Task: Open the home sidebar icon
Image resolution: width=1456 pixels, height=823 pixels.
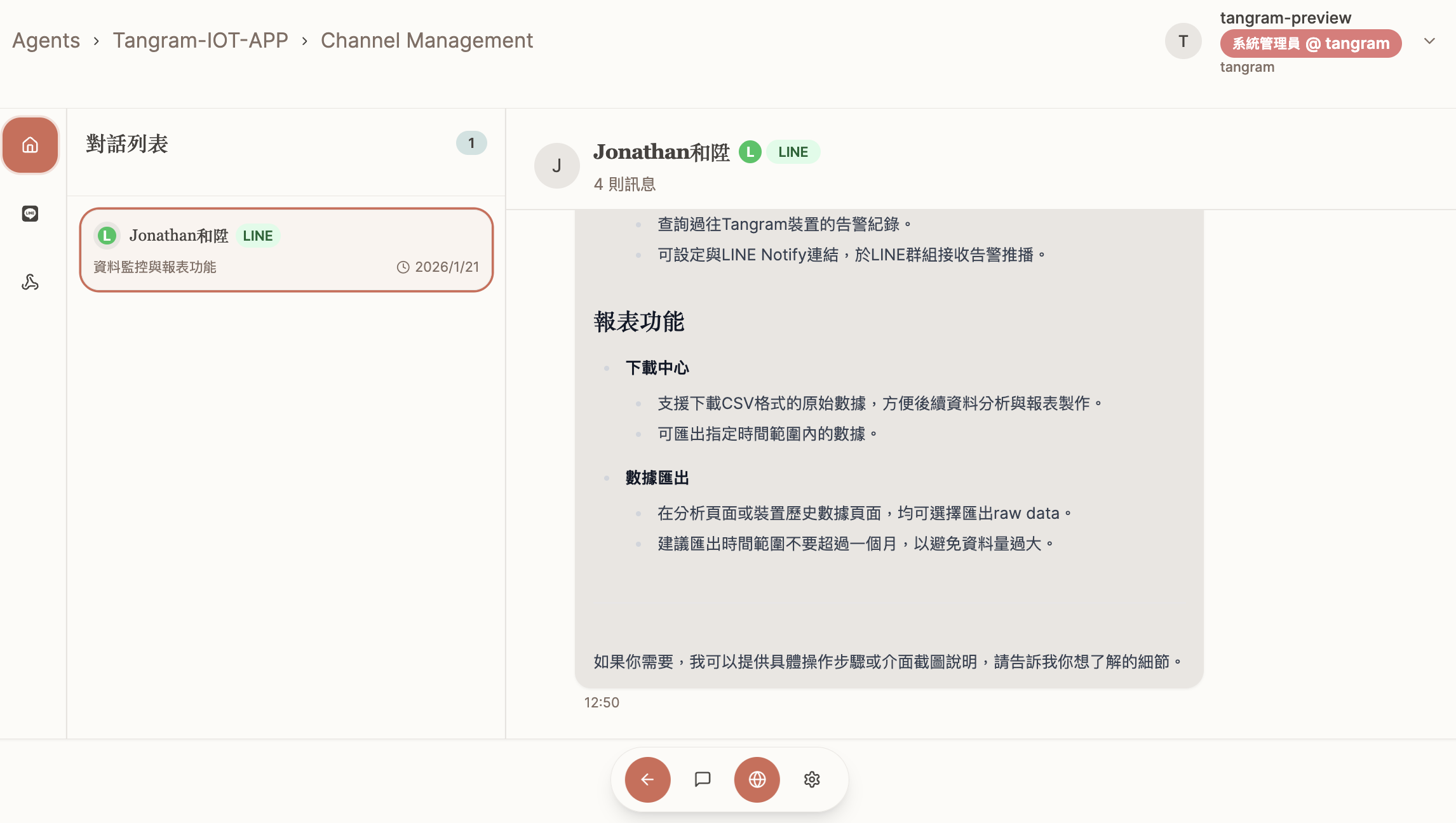Action: click(x=30, y=145)
